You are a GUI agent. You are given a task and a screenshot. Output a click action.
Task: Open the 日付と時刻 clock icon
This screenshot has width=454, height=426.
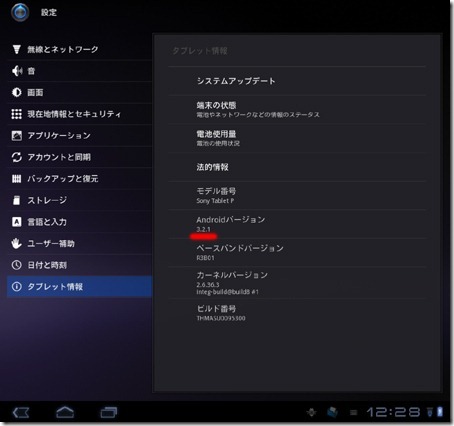16,265
